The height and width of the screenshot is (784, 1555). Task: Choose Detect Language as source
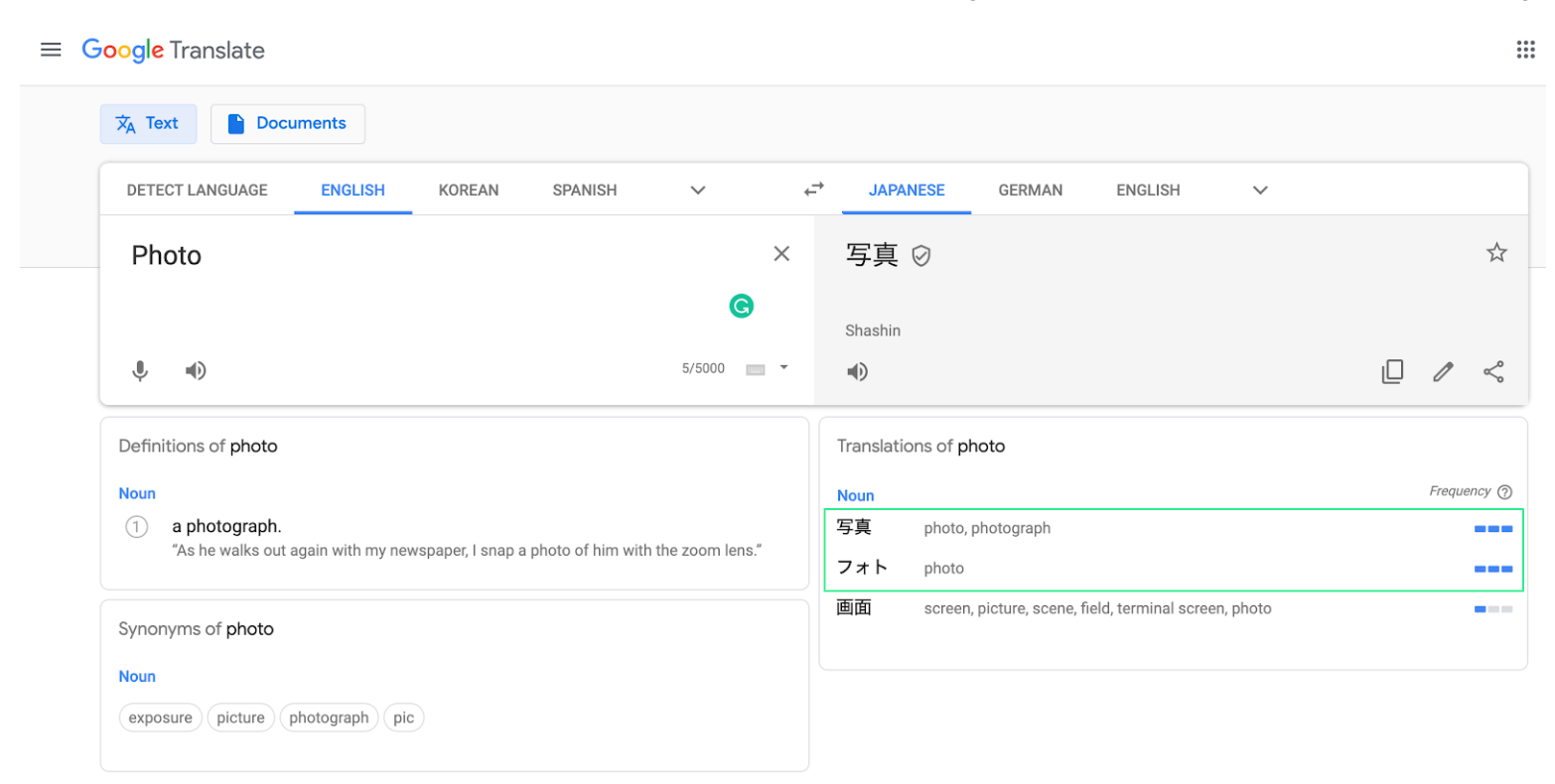pyautogui.click(x=197, y=190)
